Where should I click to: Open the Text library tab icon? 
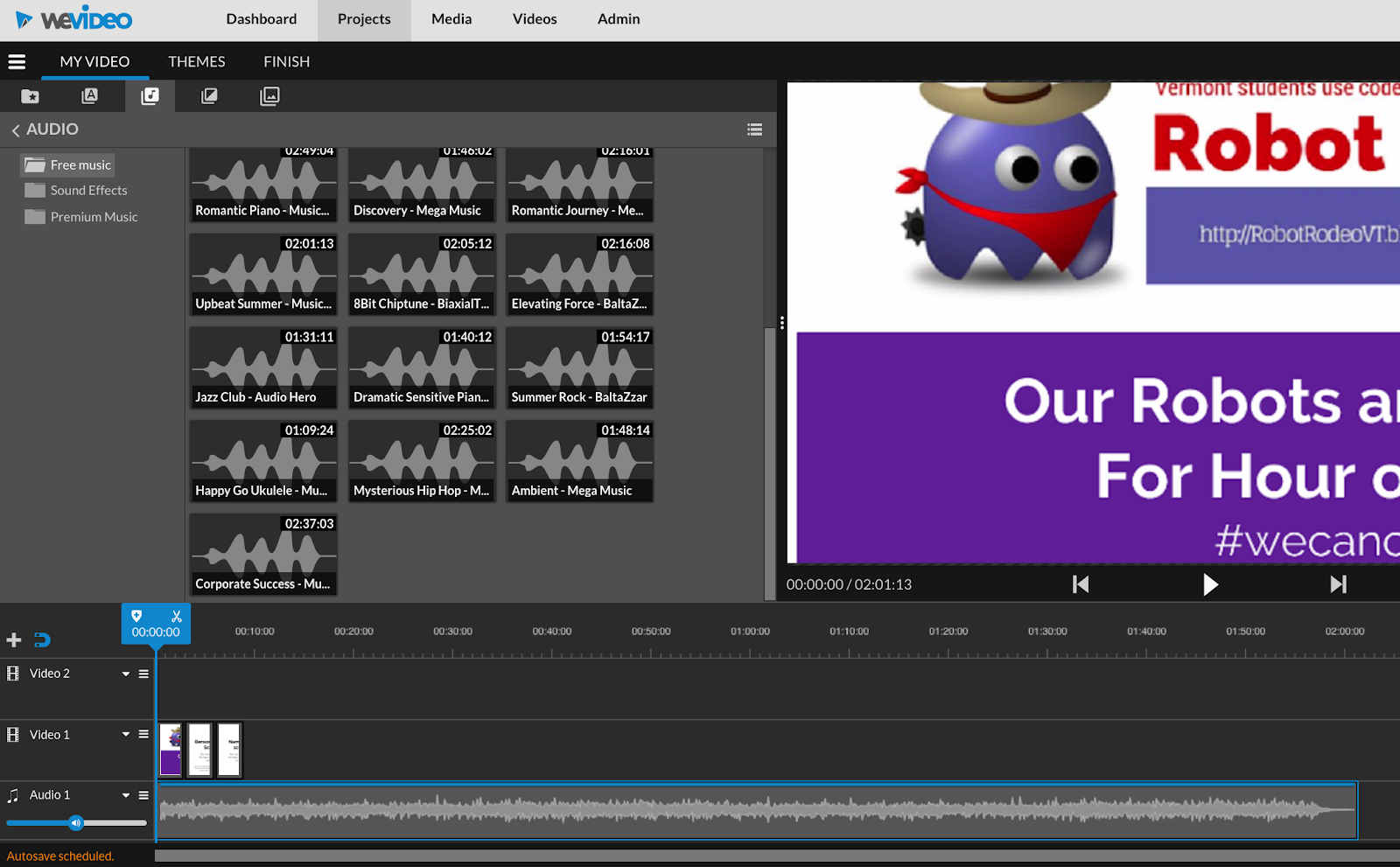(89, 96)
